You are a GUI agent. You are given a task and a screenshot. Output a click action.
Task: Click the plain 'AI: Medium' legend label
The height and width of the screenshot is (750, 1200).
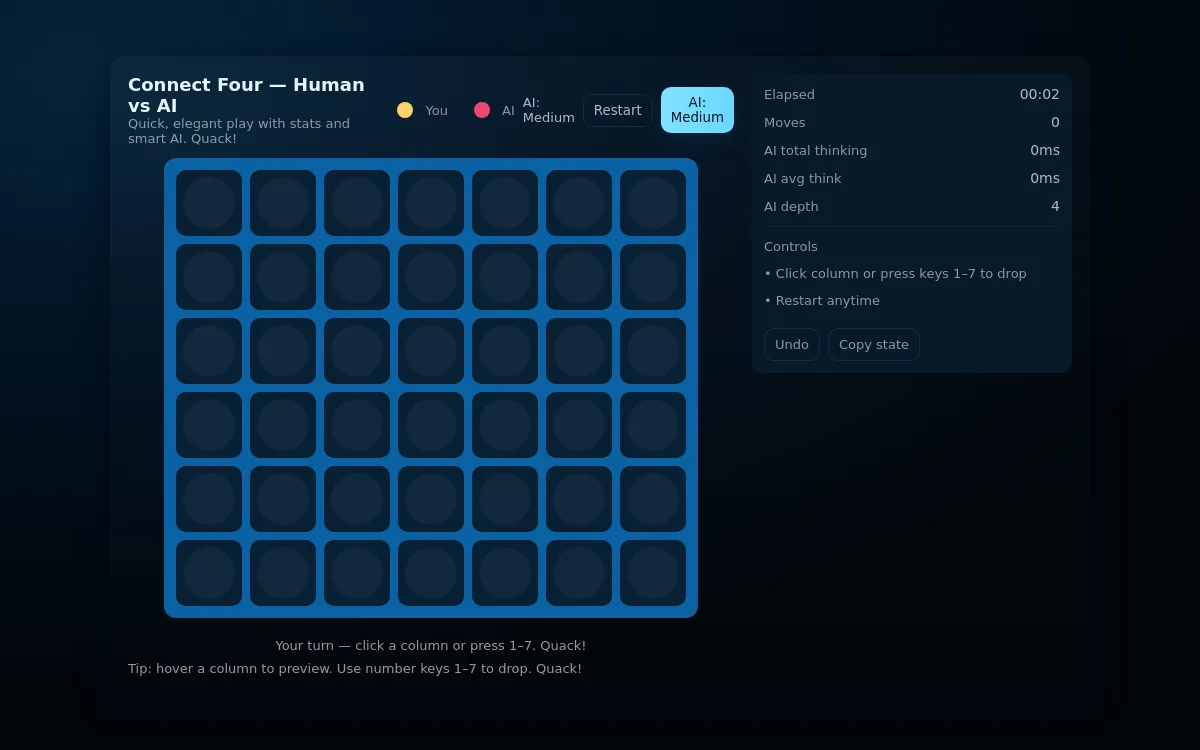coord(548,110)
